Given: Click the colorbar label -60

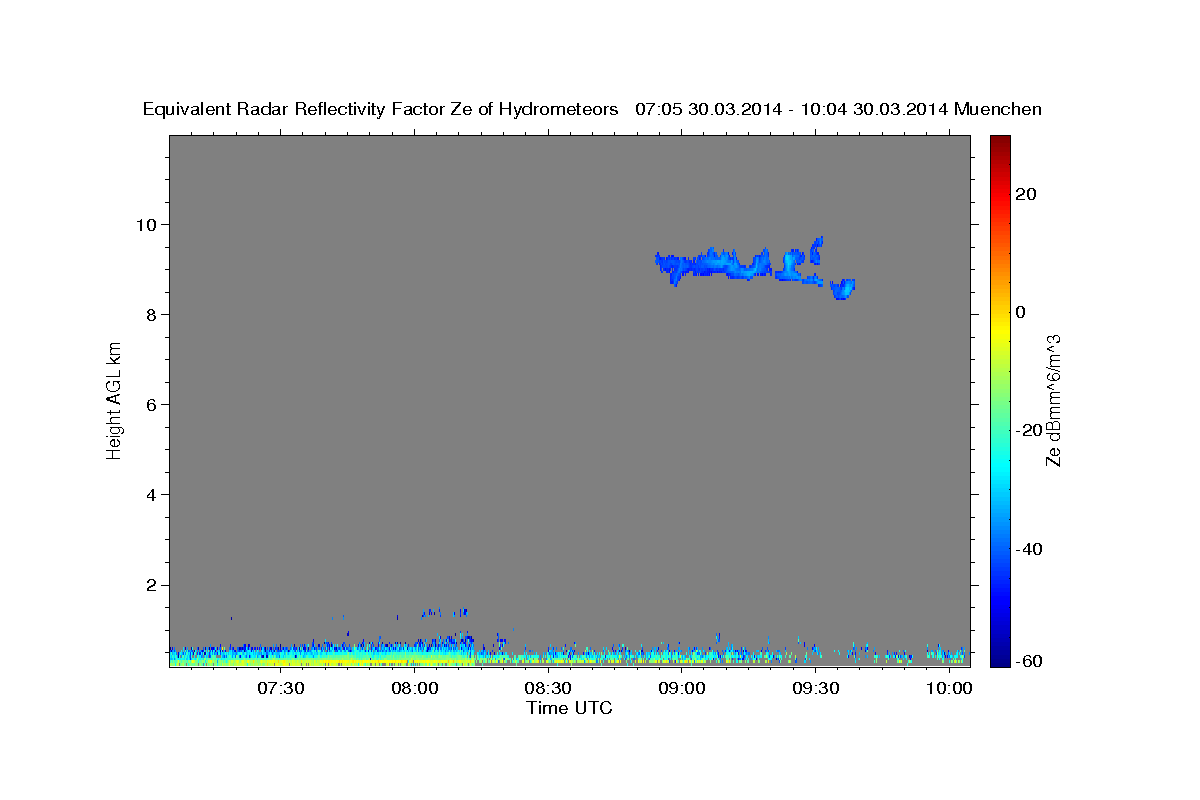Looking at the screenshot, I should (1028, 662).
